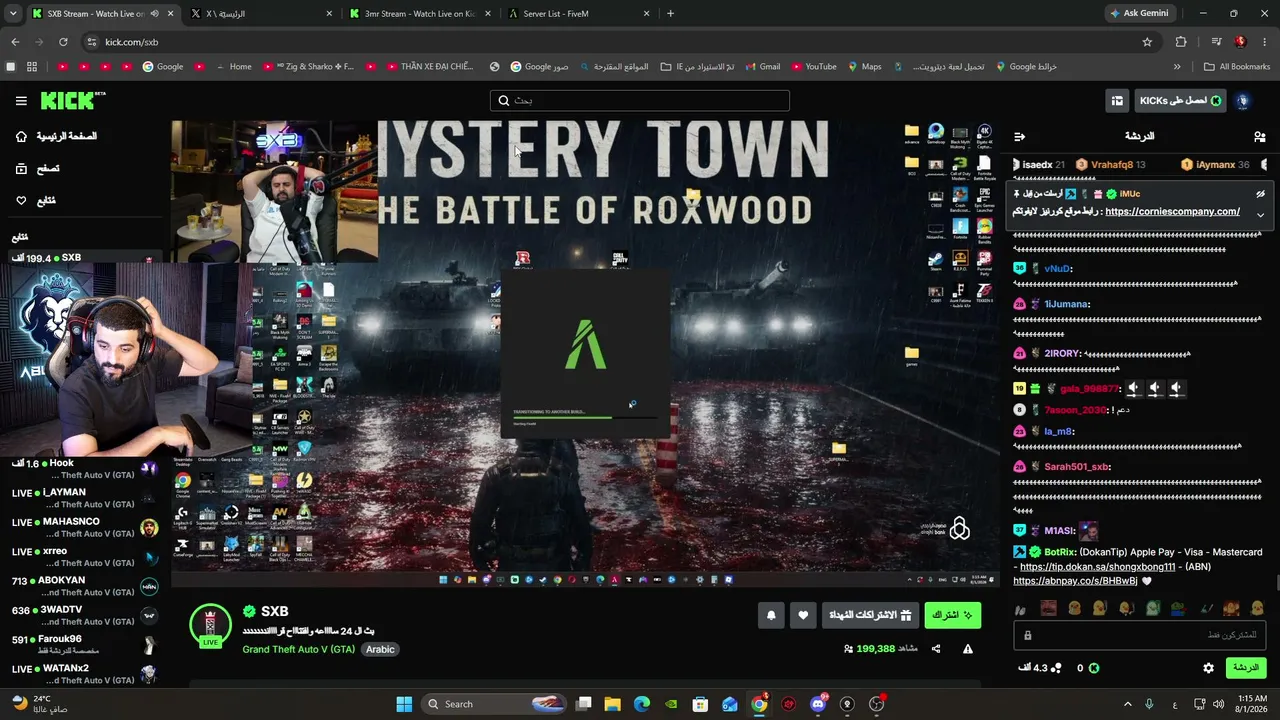Open the Chrome three-dot menu
This screenshot has height=720, width=1280.
[x=1264, y=42]
